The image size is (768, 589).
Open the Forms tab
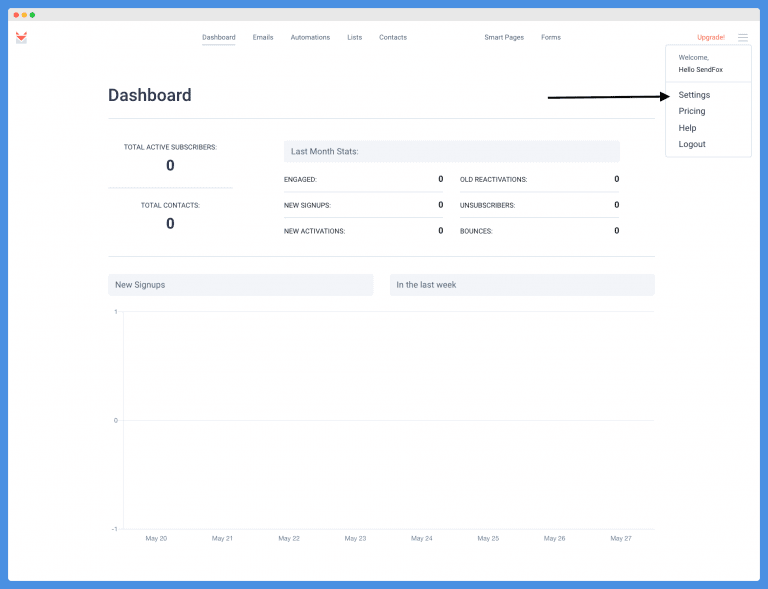pyautogui.click(x=551, y=37)
